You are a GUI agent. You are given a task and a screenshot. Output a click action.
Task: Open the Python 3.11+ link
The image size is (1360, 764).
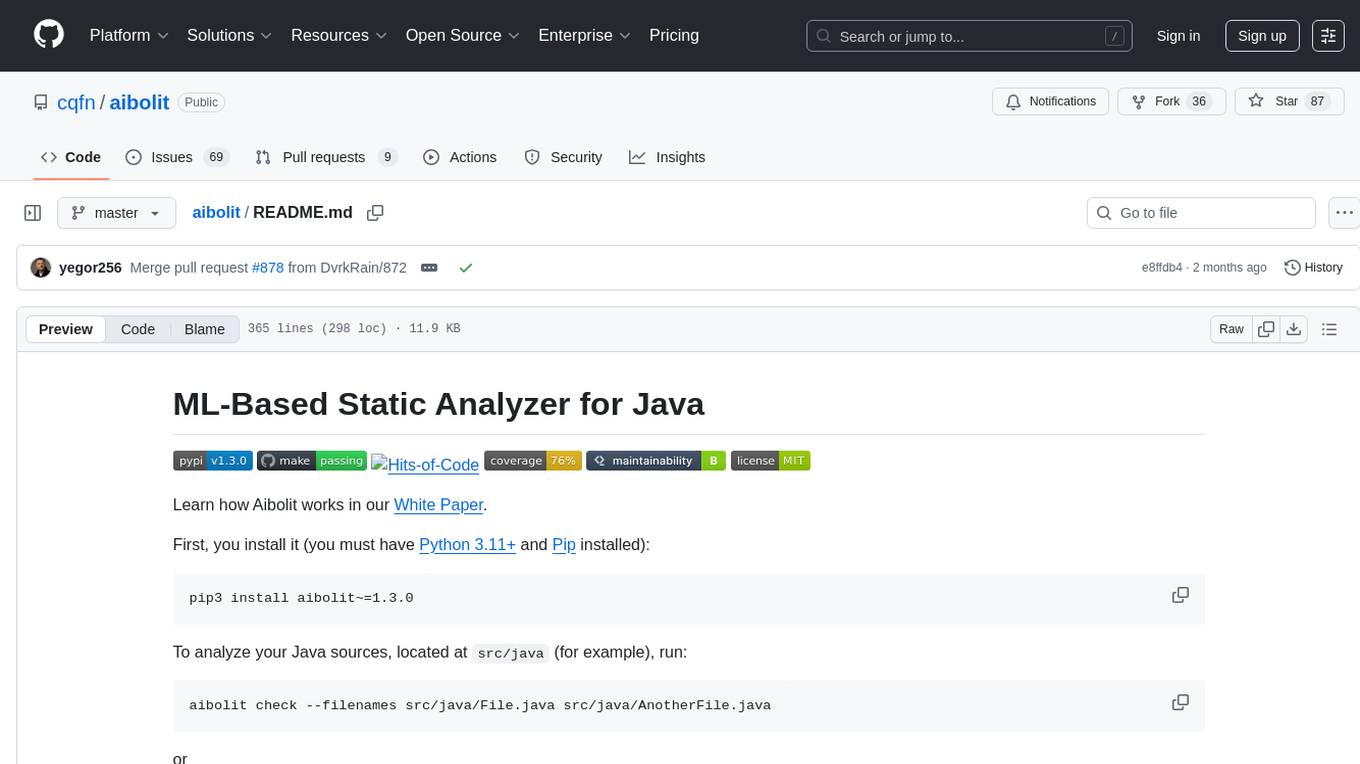467,545
